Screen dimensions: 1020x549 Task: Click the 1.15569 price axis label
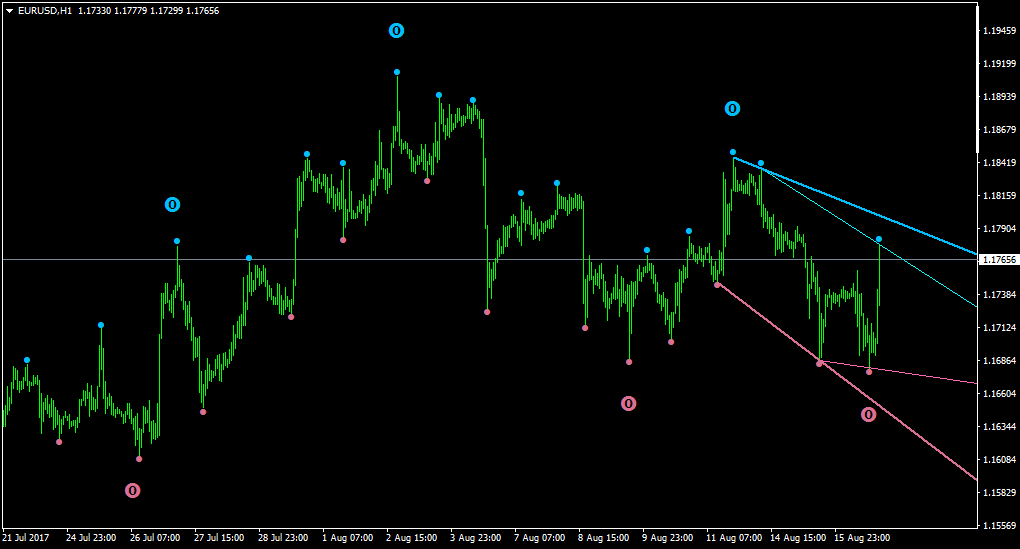click(x=999, y=526)
